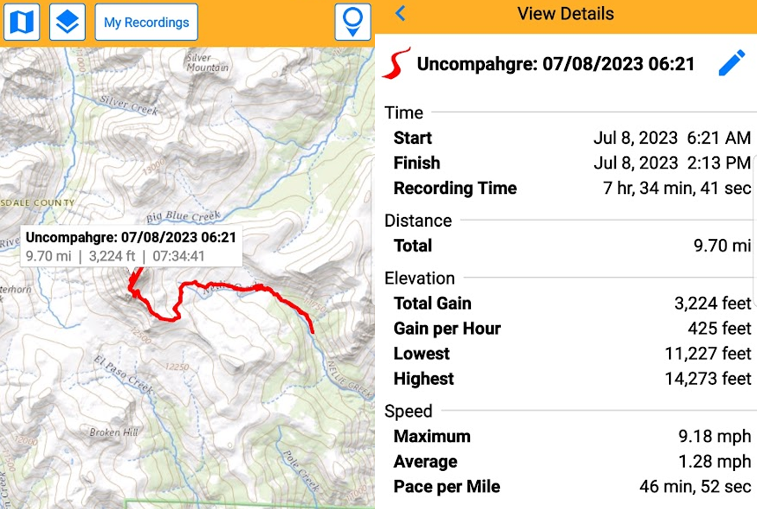Click the Total distance row

(x=571, y=246)
